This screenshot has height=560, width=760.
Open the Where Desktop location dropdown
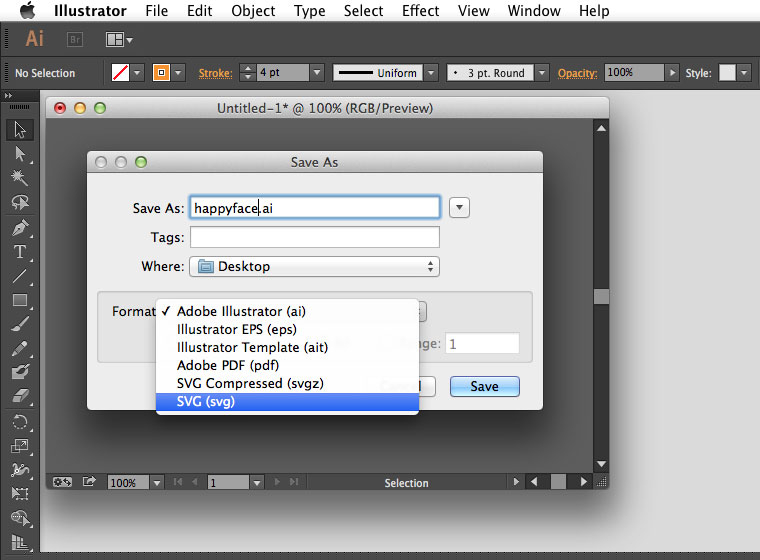pos(314,267)
